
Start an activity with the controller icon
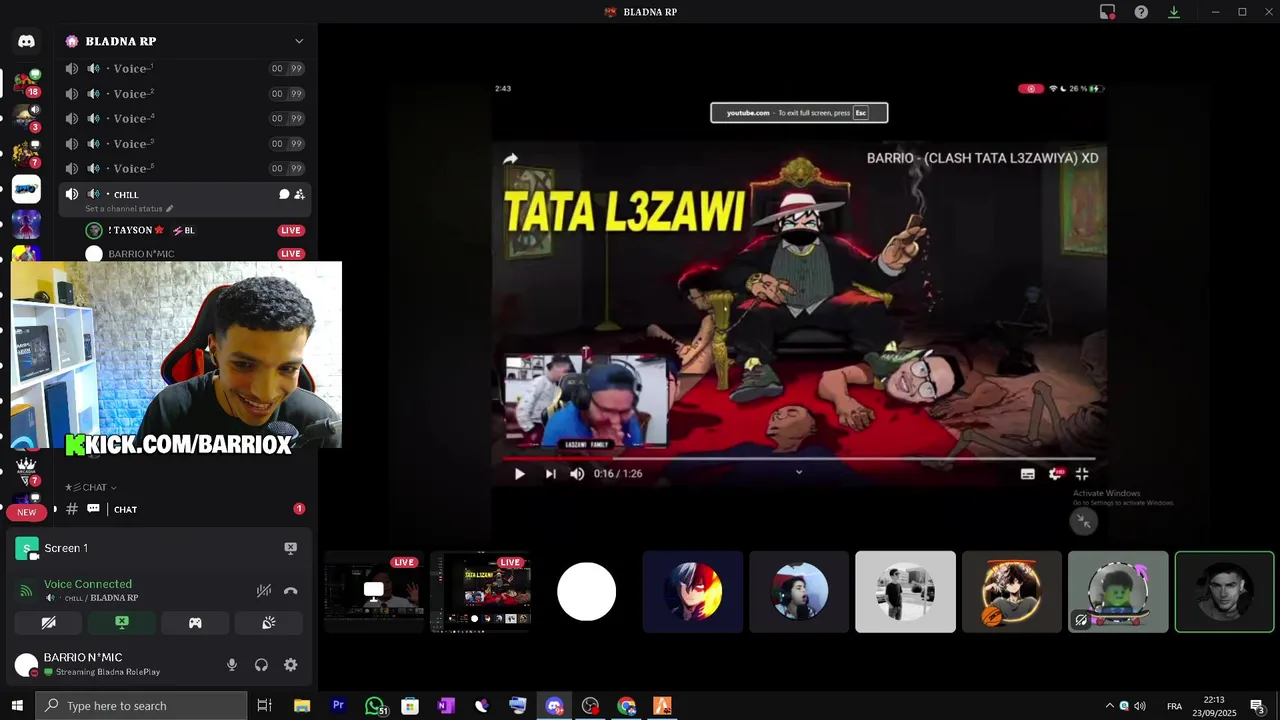pyautogui.click(x=195, y=623)
